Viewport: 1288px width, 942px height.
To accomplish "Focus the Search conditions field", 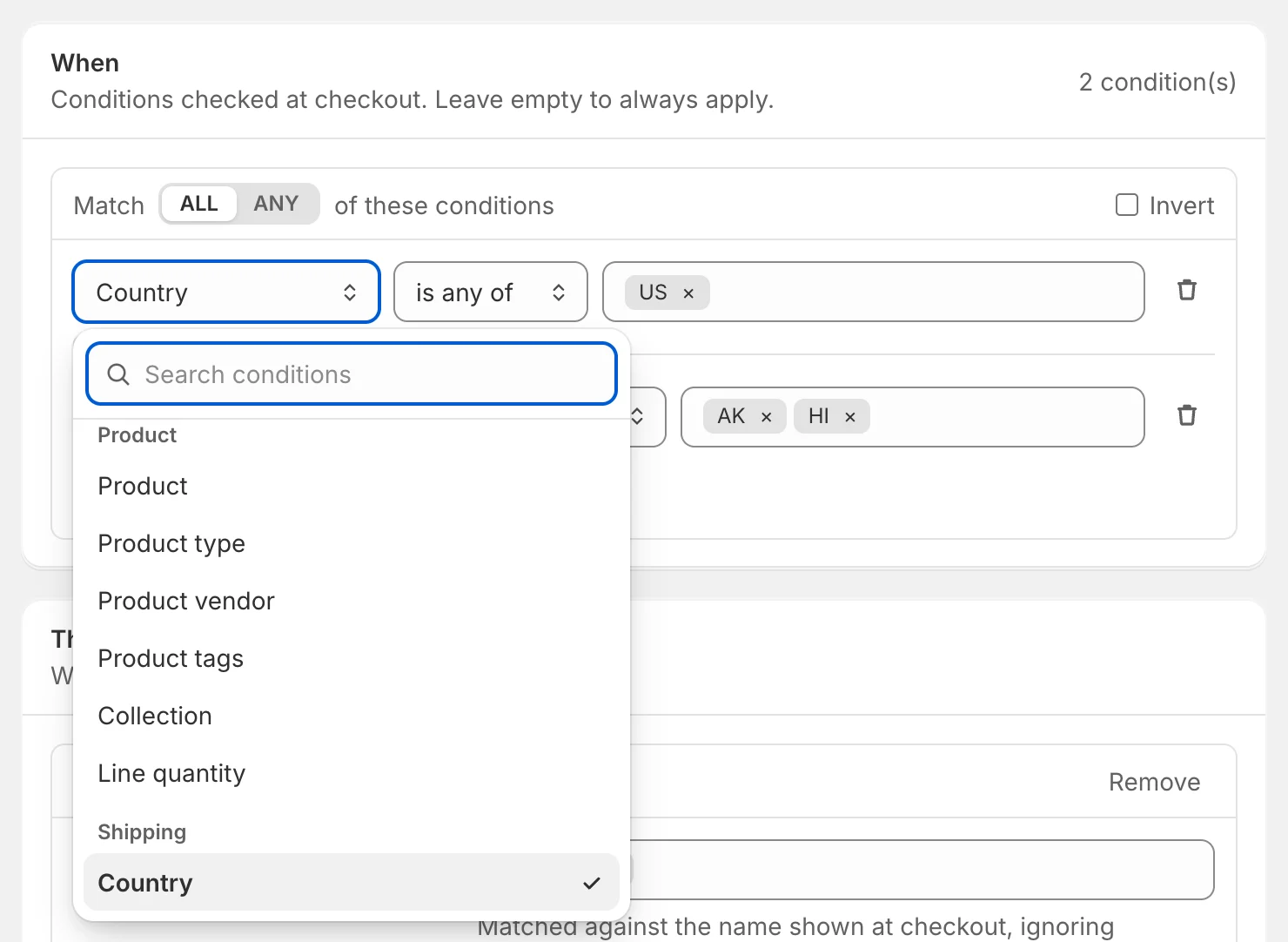I will point(352,373).
